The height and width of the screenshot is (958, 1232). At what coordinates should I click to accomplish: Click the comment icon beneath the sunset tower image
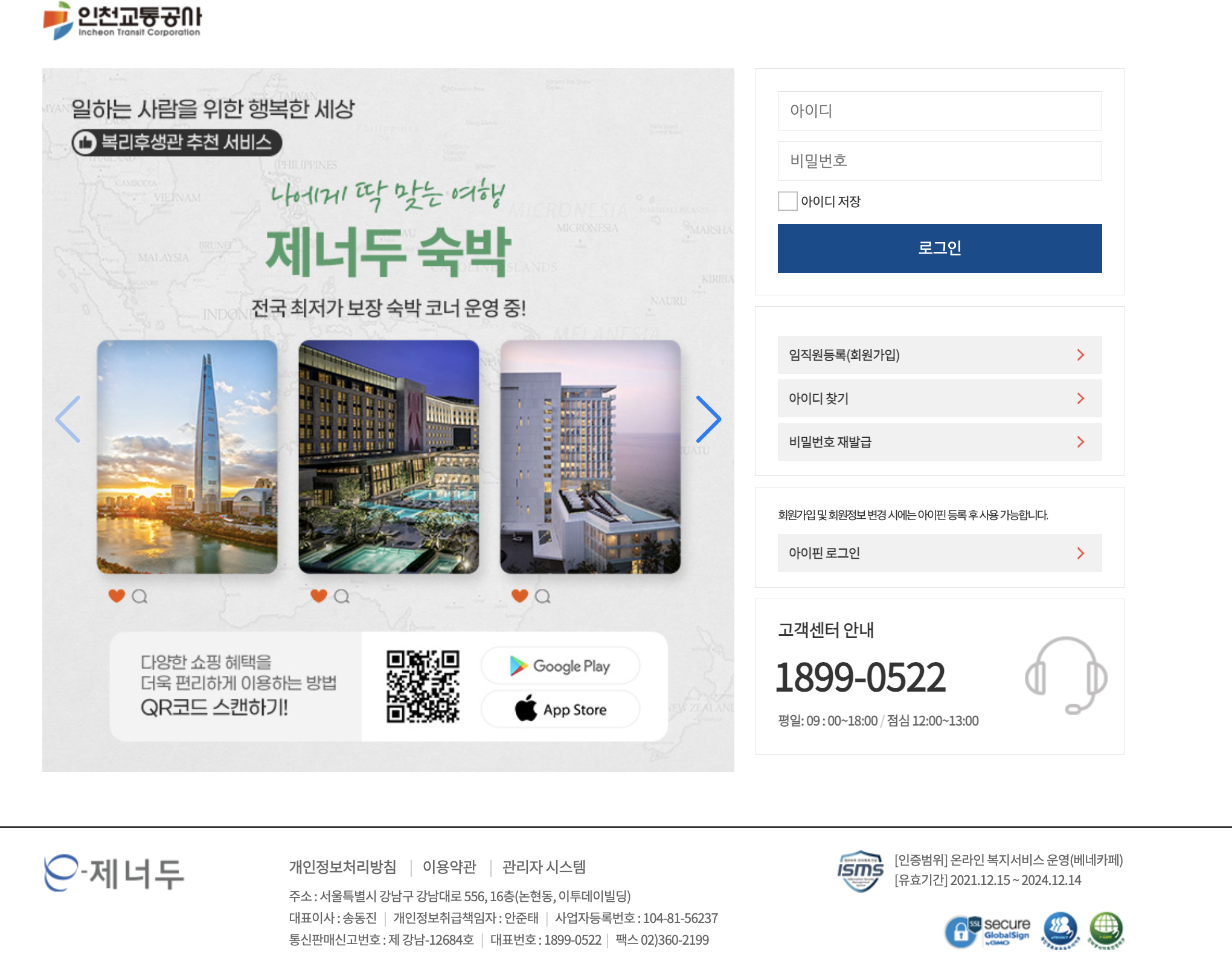click(x=140, y=596)
